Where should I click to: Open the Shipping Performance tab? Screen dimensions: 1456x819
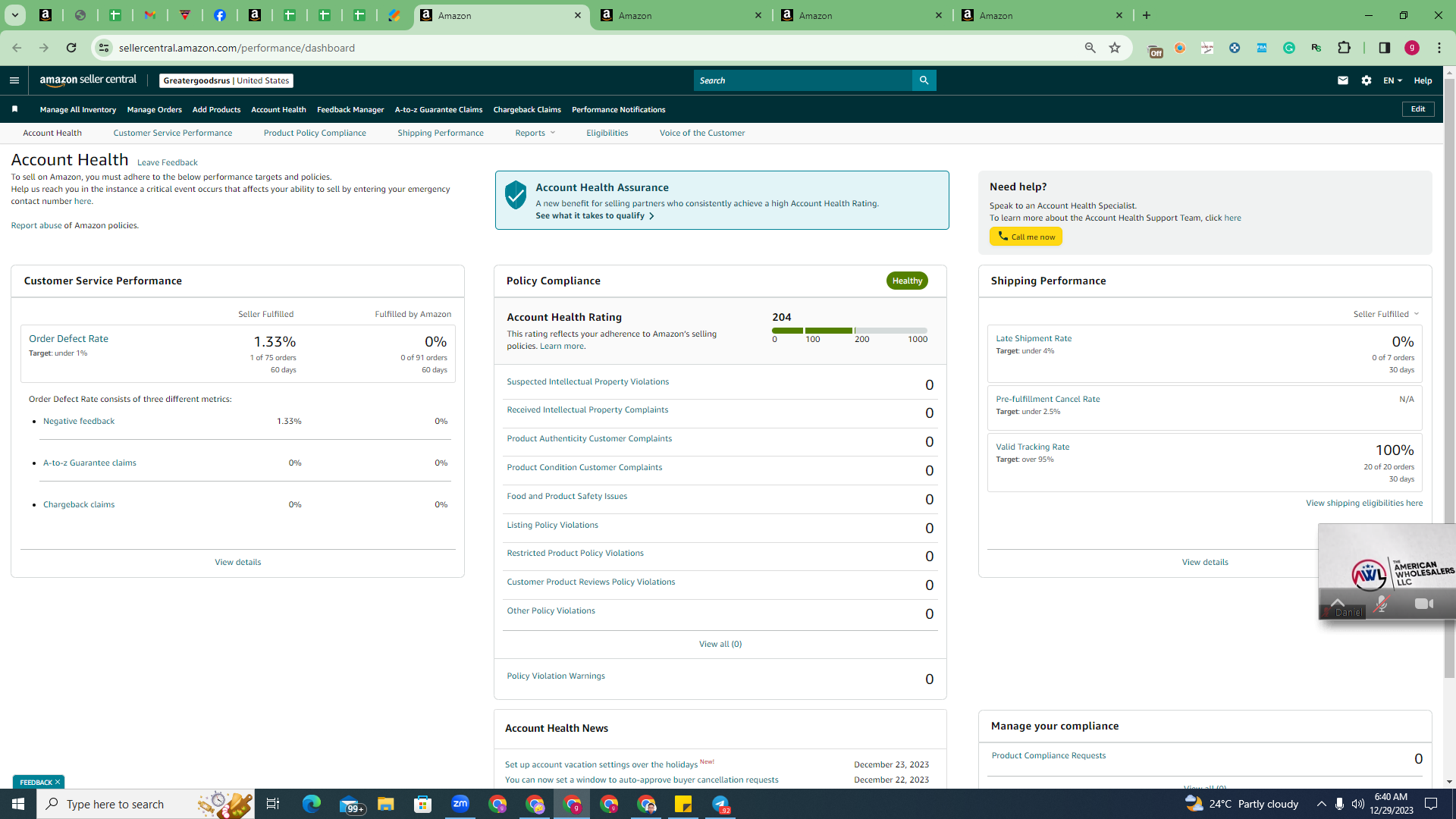441,133
